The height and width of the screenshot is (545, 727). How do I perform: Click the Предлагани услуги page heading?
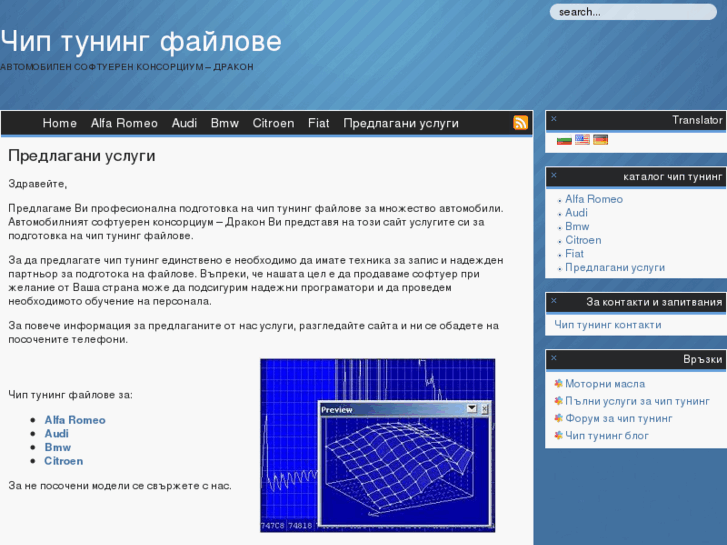(82, 155)
